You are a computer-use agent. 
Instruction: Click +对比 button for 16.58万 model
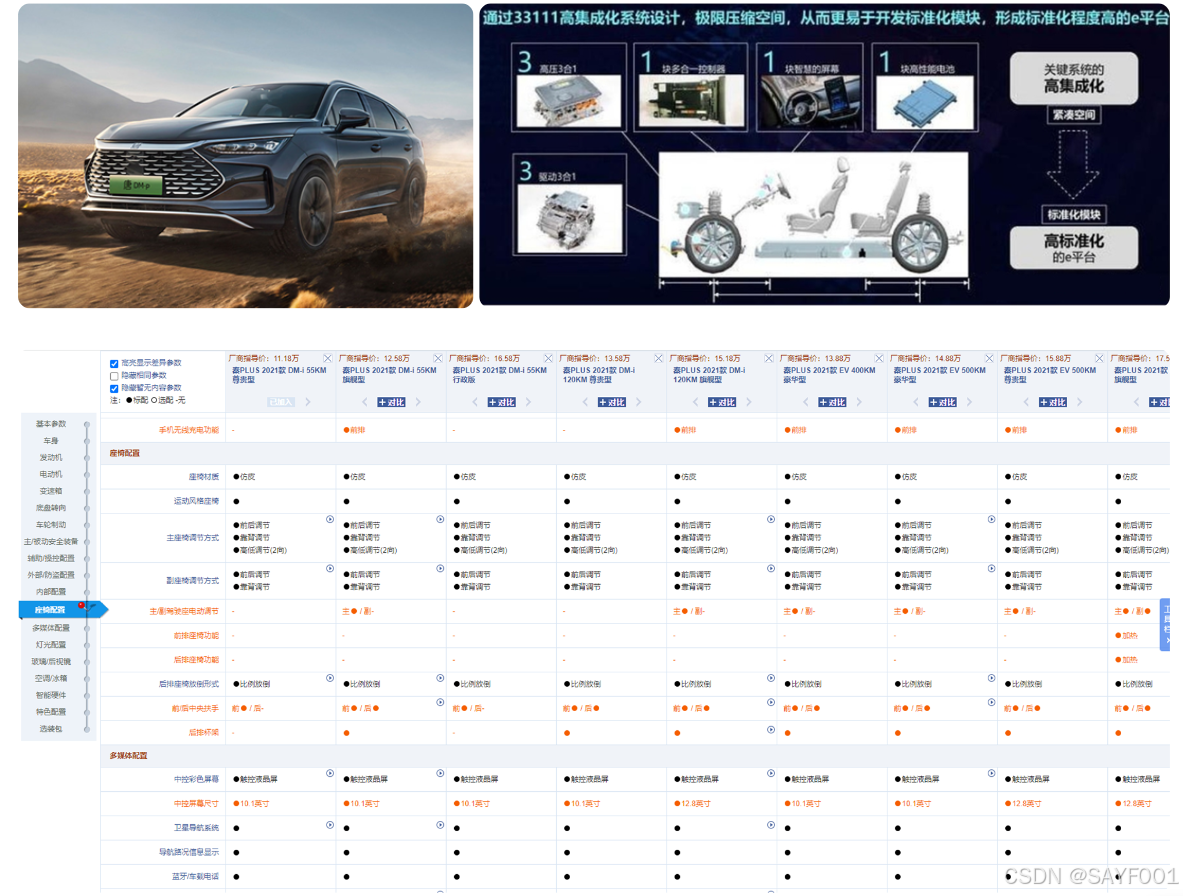[502, 402]
